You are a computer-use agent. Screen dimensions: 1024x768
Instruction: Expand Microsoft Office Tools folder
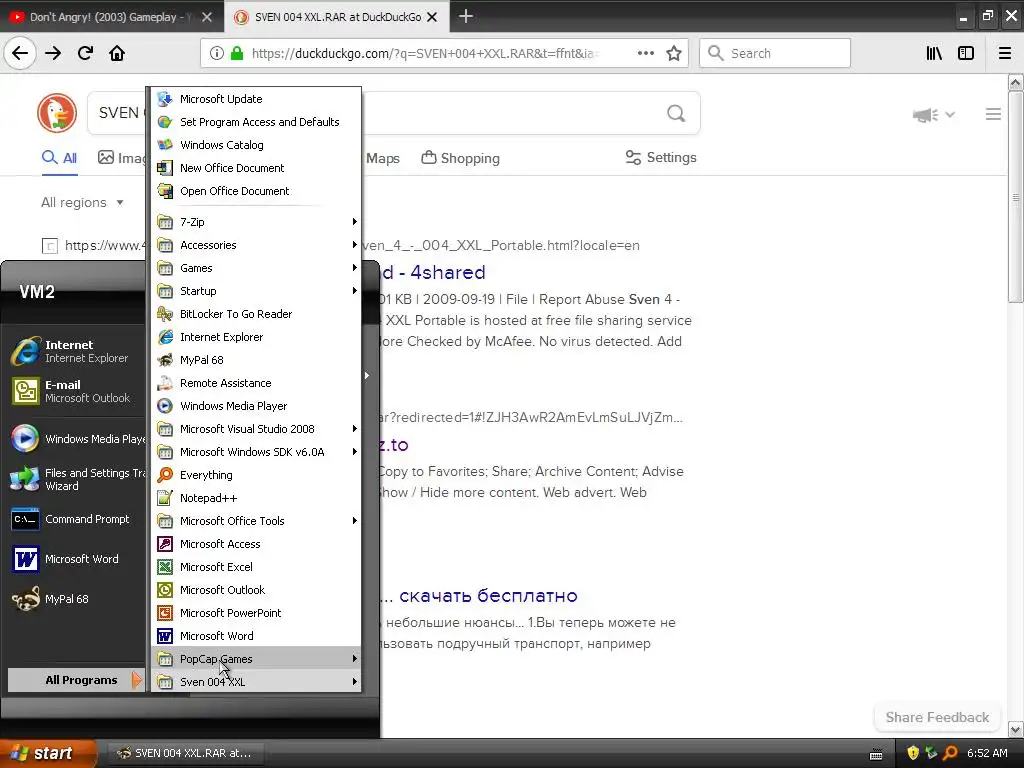(x=256, y=520)
